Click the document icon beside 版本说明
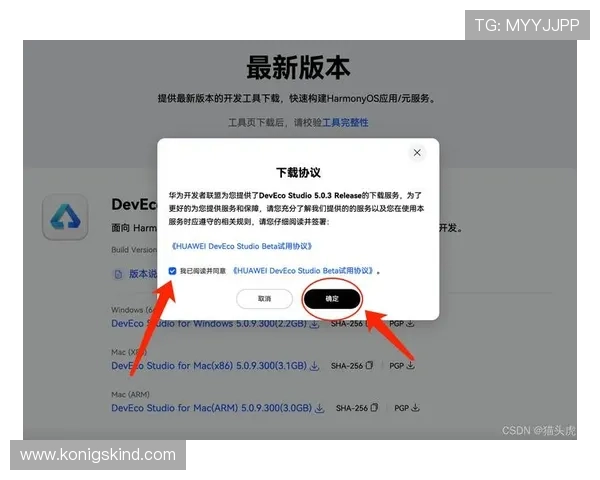The height and width of the screenshot is (480, 600). point(118,274)
